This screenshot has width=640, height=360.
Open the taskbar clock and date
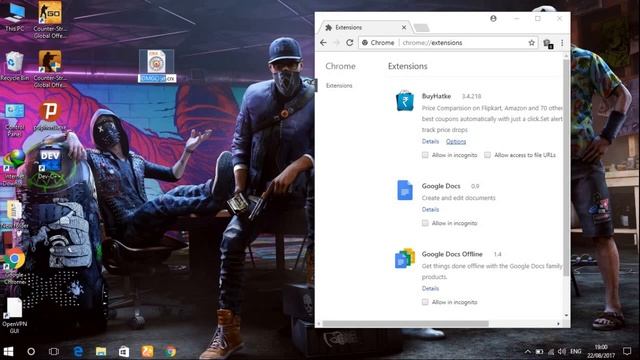(x=601, y=351)
